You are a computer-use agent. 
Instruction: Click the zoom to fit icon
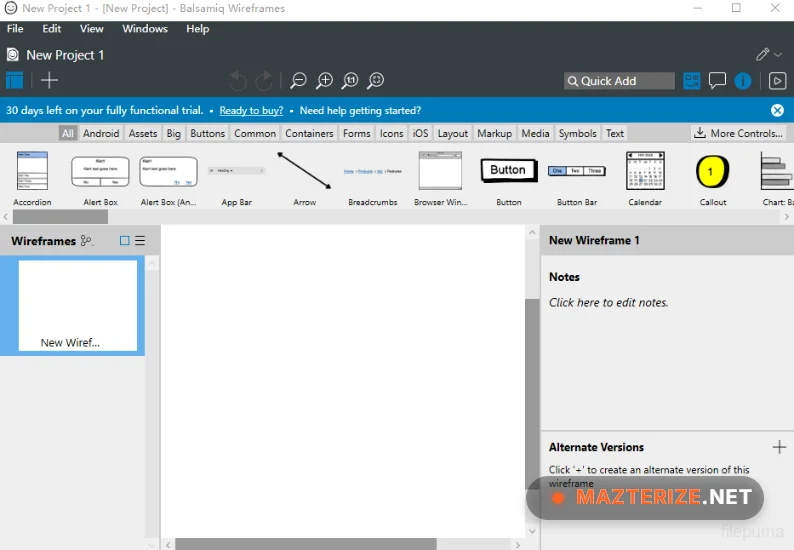coord(376,81)
